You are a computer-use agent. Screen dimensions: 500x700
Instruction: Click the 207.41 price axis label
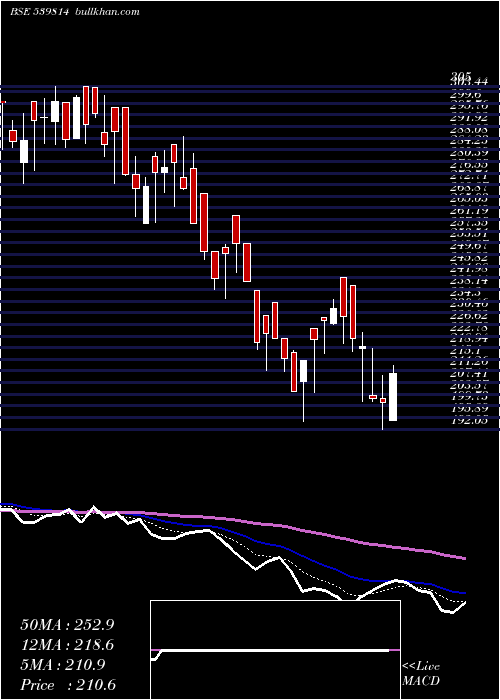tap(469, 373)
